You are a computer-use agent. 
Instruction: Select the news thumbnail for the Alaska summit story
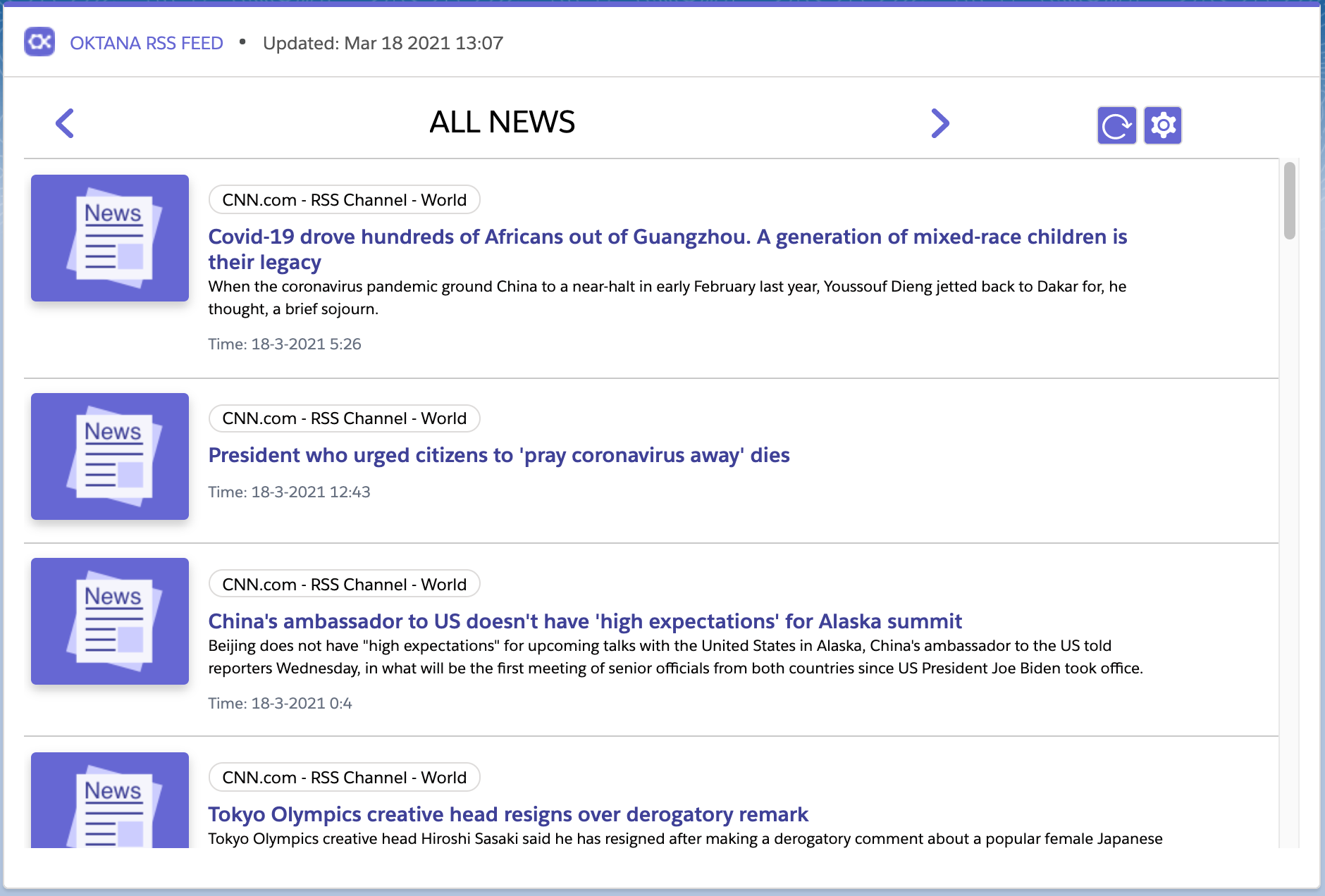pos(110,621)
